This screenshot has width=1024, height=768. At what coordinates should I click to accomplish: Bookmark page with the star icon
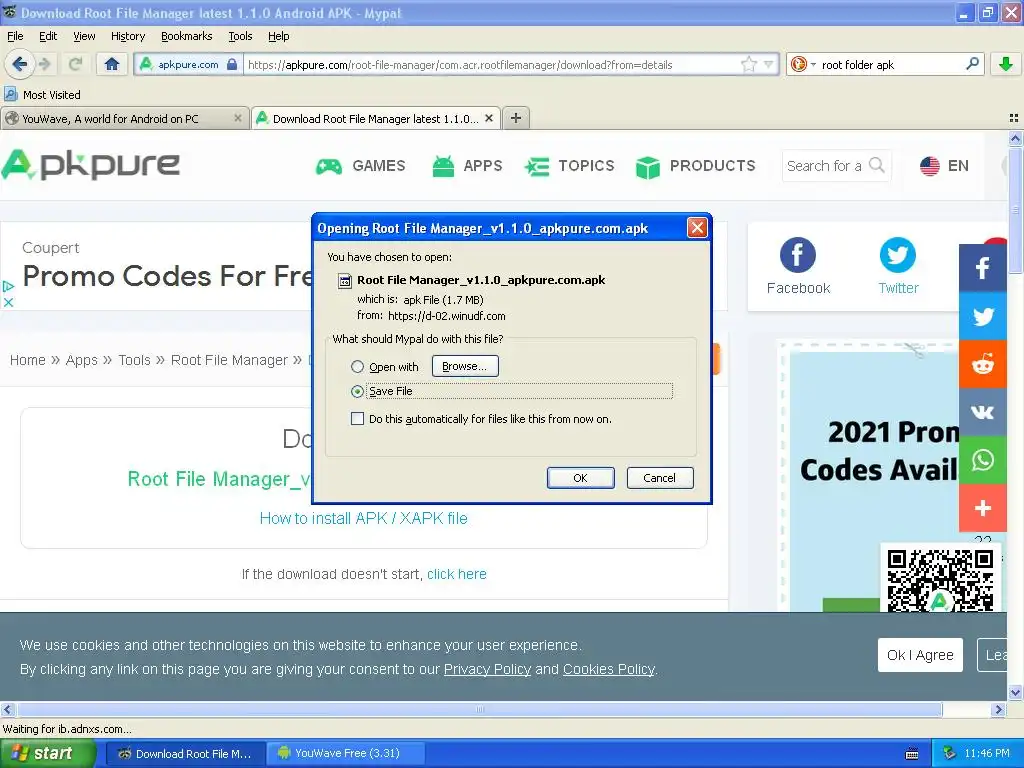[748, 64]
